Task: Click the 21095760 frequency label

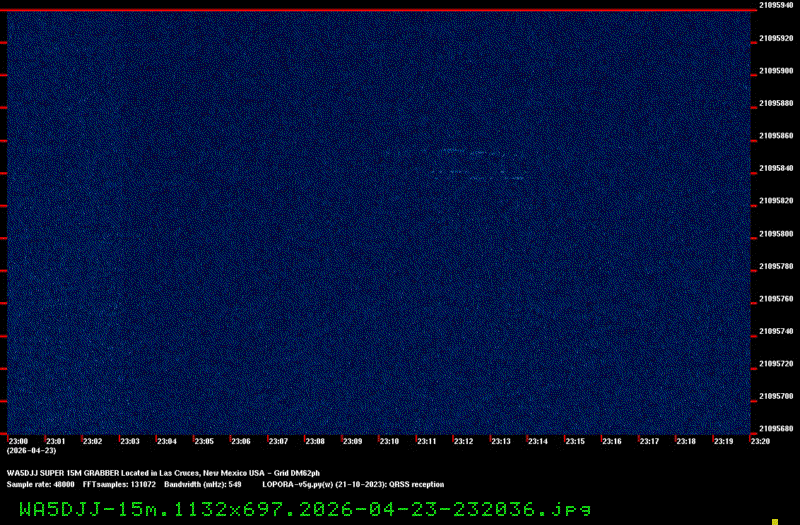Action: click(x=776, y=299)
